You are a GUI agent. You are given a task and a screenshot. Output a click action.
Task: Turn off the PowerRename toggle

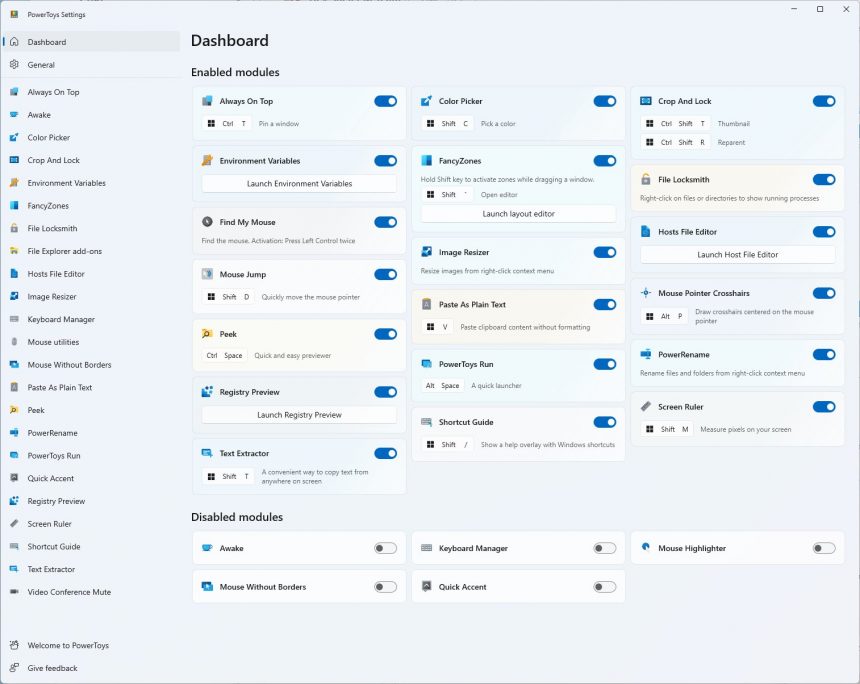[824, 354]
